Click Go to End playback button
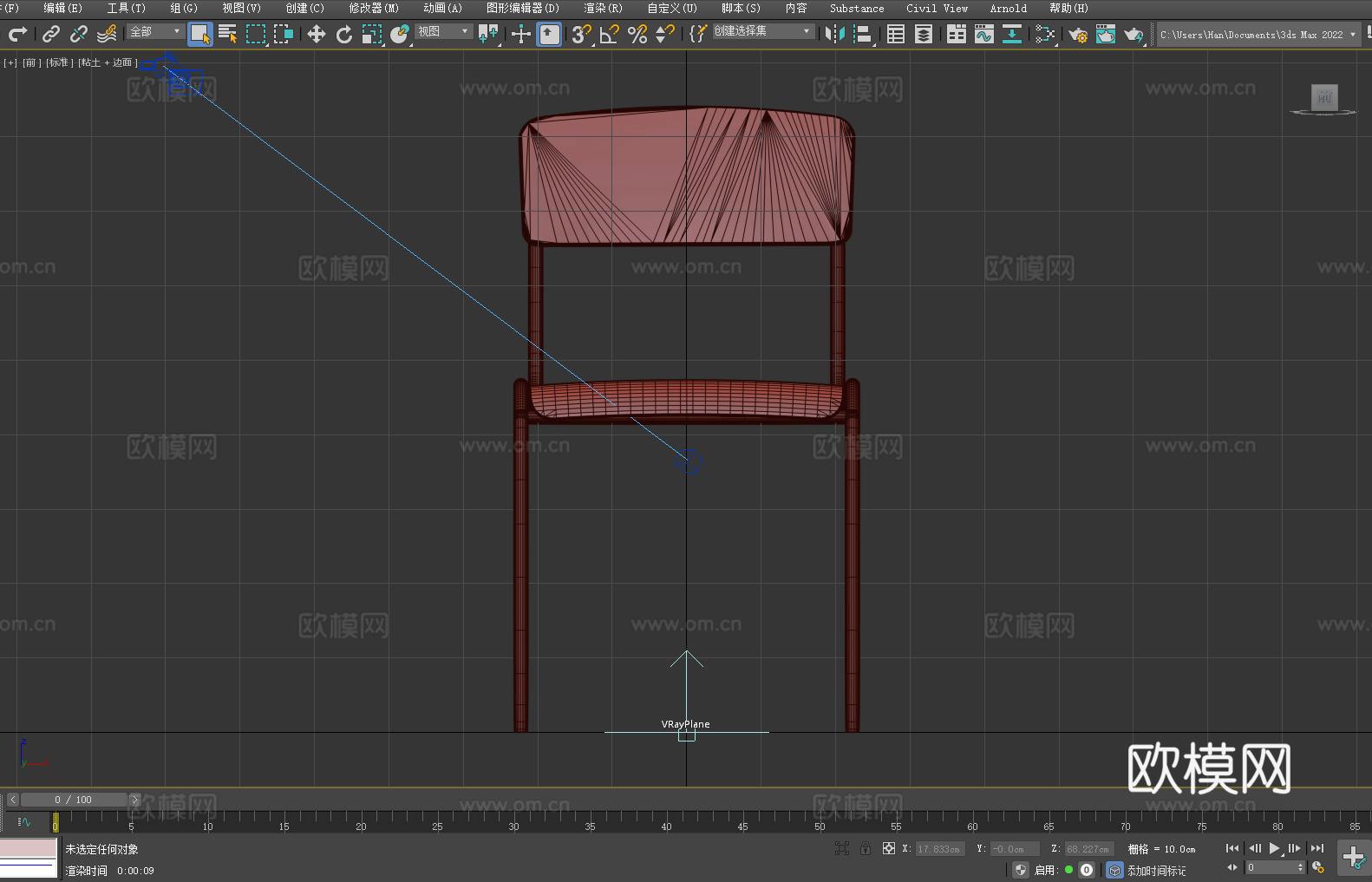The image size is (1372, 882). [x=1317, y=848]
